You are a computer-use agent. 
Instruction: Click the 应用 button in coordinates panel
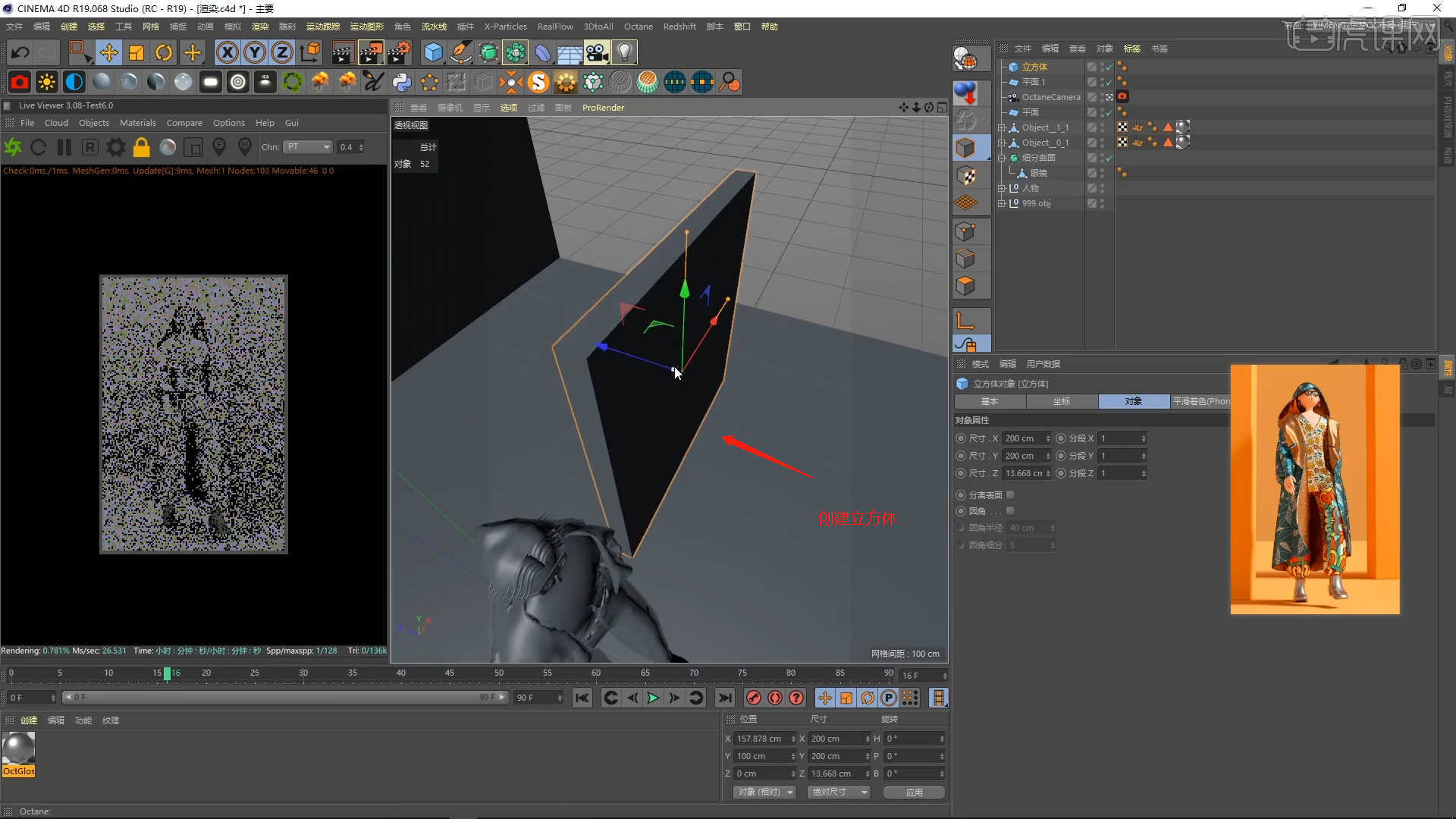point(913,792)
